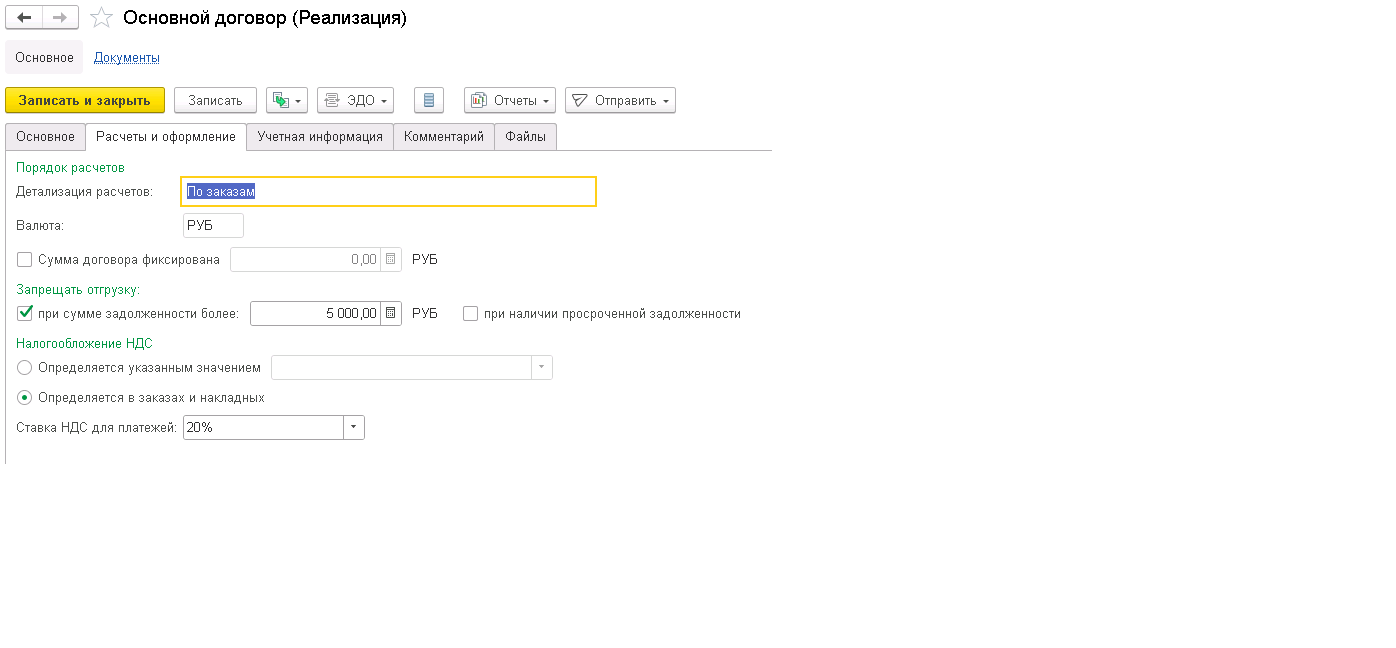This screenshot has height=648, width=1396.
Task: Open the Отчеты dropdown menu
Action: [x=510, y=100]
